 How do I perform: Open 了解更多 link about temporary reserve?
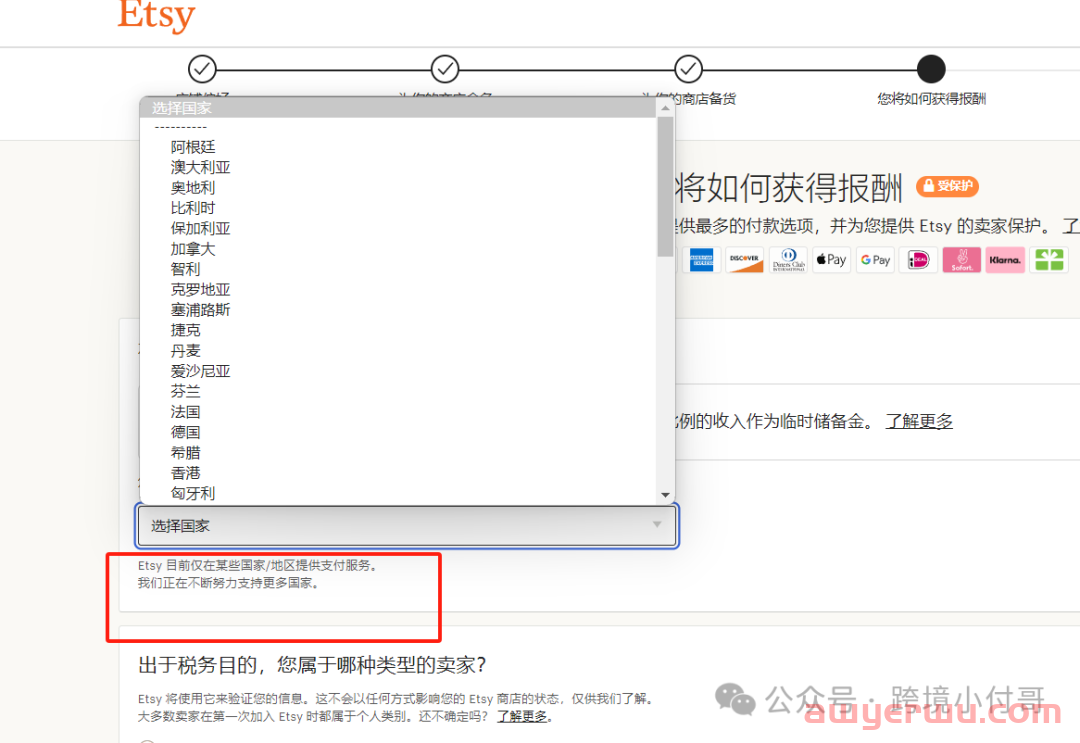919,421
